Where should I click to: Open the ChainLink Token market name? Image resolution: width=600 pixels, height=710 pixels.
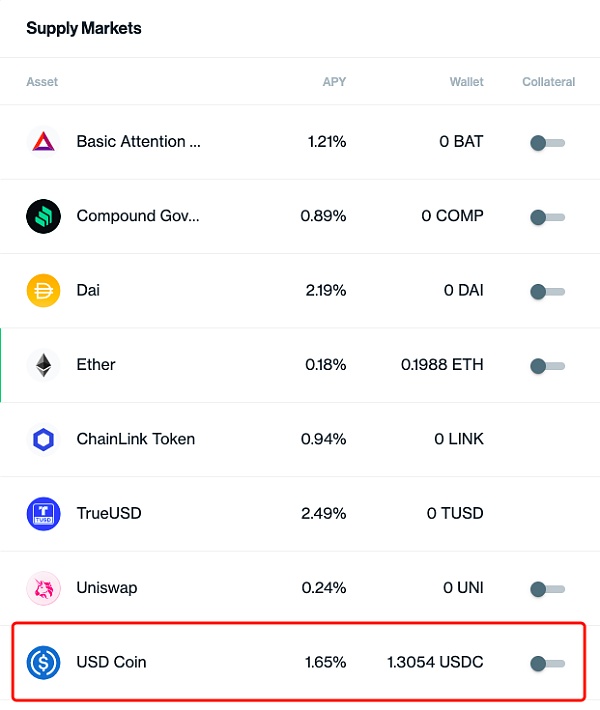(x=135, y=439)
